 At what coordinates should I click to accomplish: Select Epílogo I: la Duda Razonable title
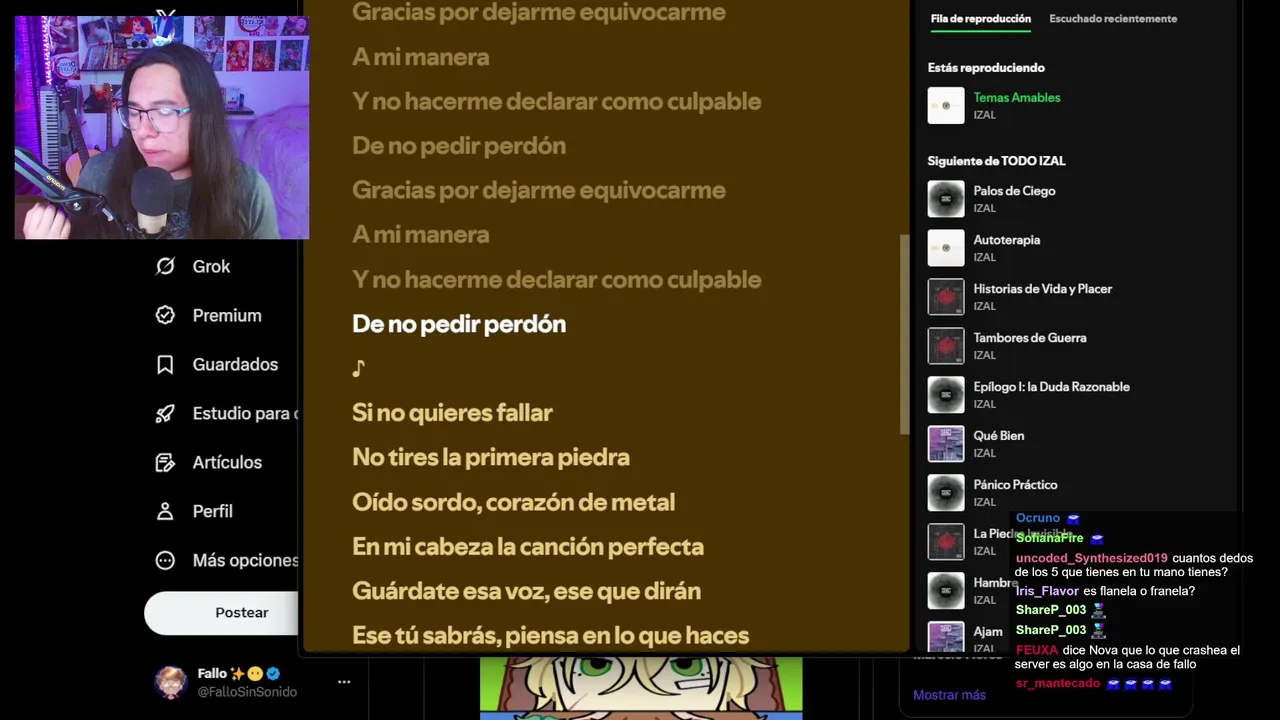point(1052,386)
